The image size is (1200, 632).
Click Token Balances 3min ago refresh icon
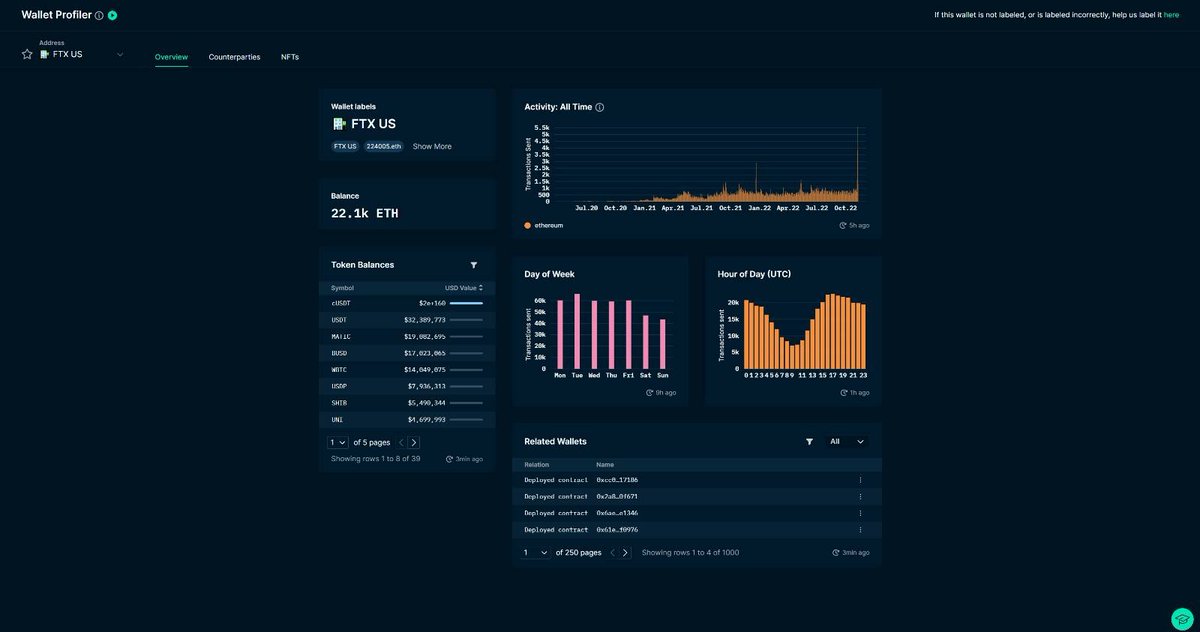point(450,459)
